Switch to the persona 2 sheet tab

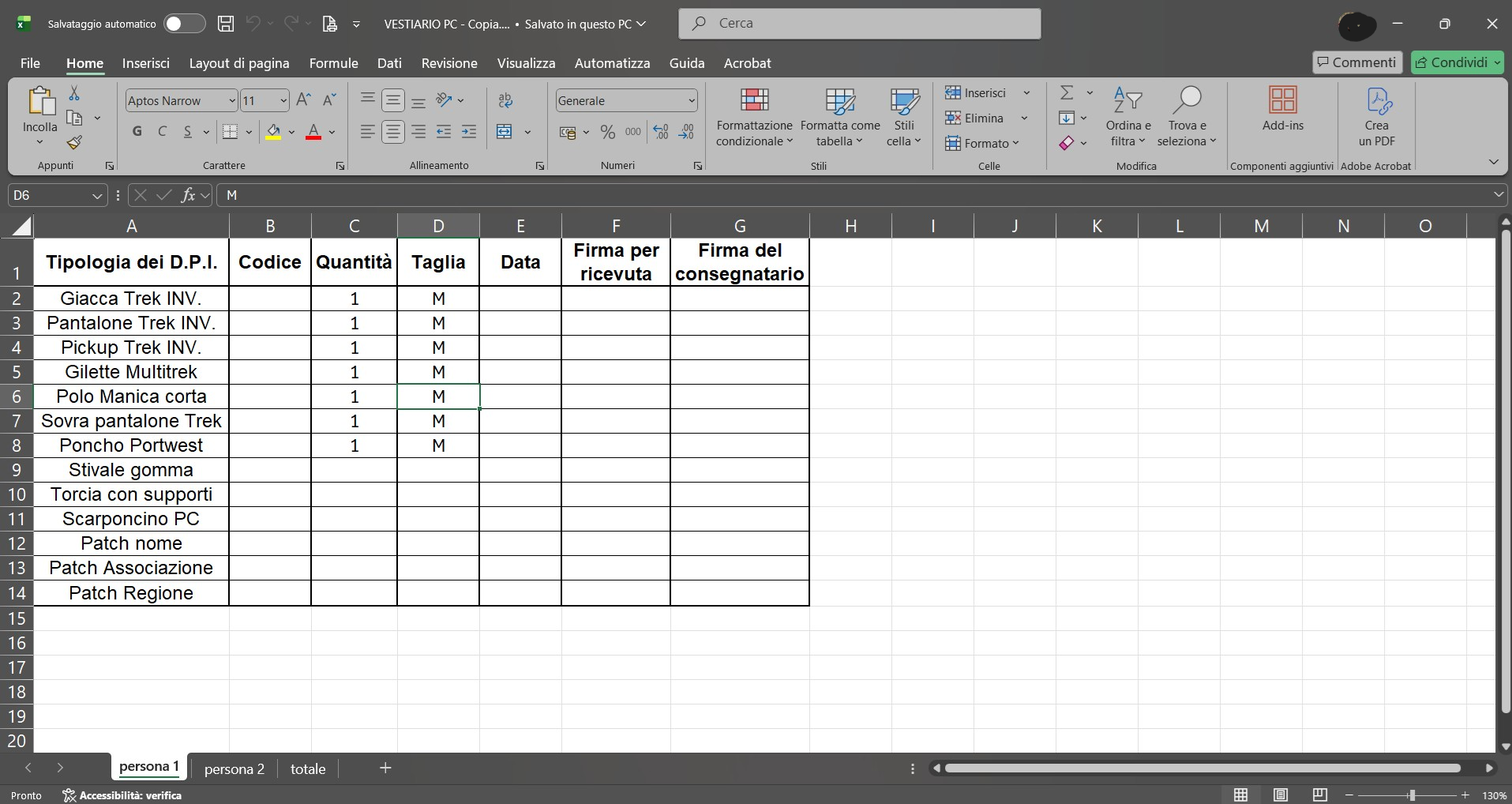click(x=234, y=768)
